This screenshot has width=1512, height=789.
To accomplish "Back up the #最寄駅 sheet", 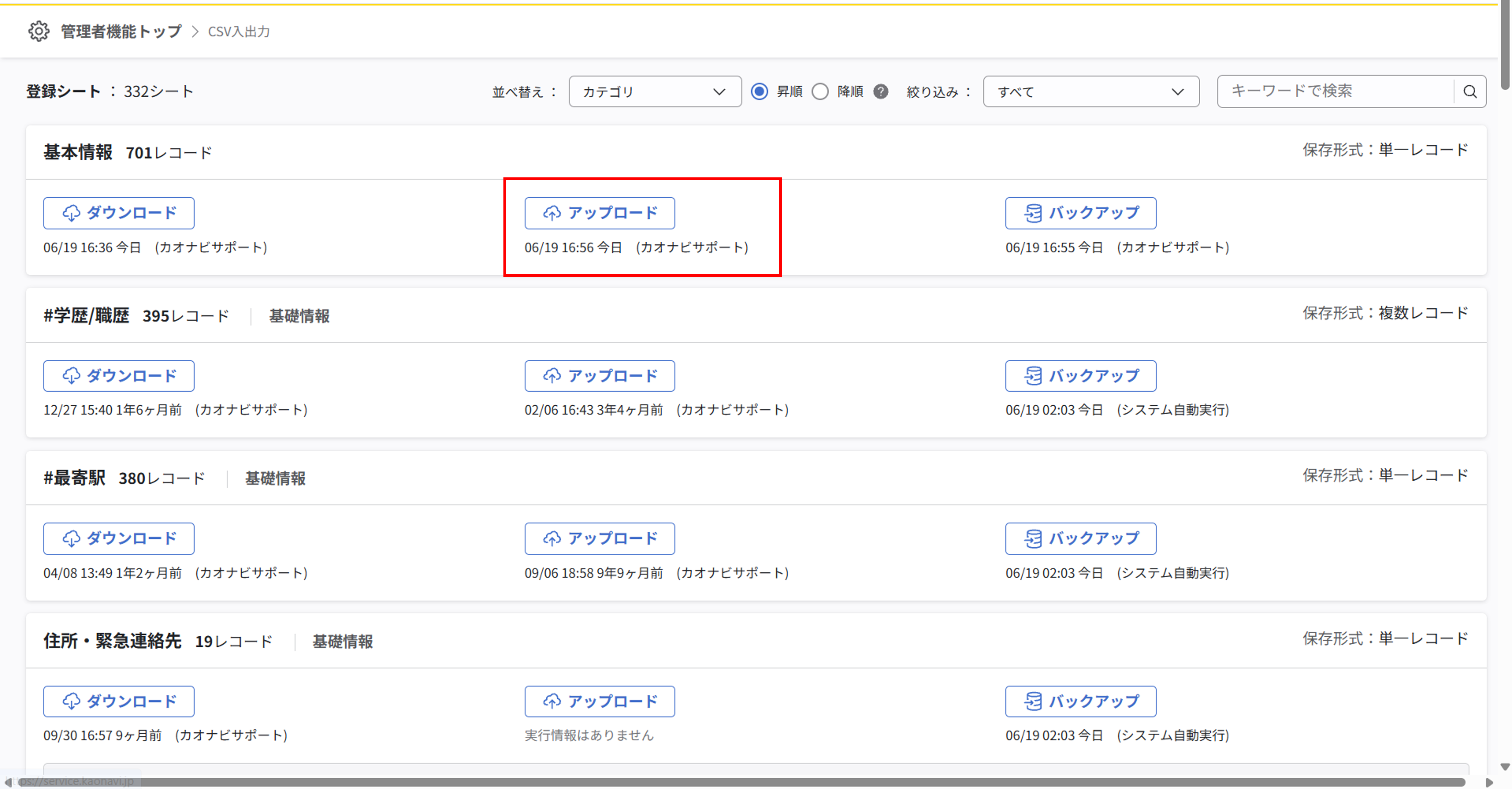I will click(1081, 538).
